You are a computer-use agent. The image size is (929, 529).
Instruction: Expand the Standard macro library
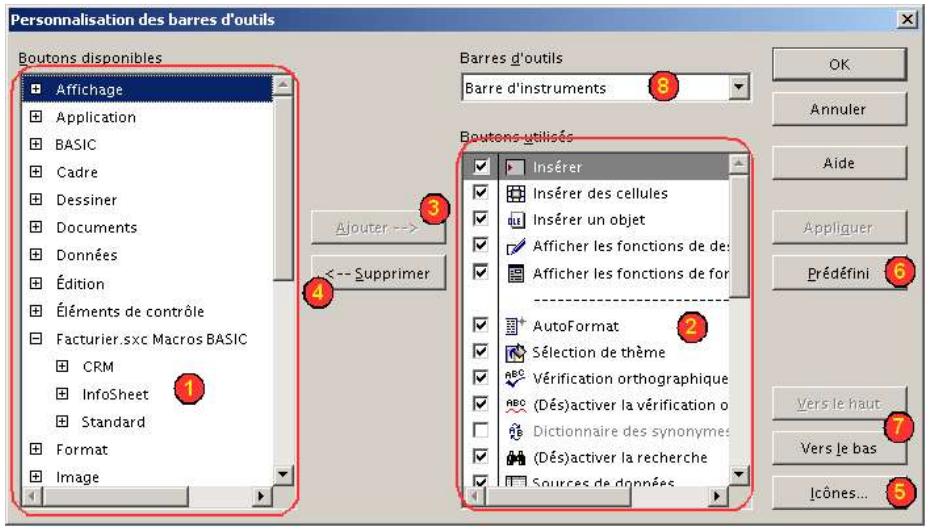62,421
